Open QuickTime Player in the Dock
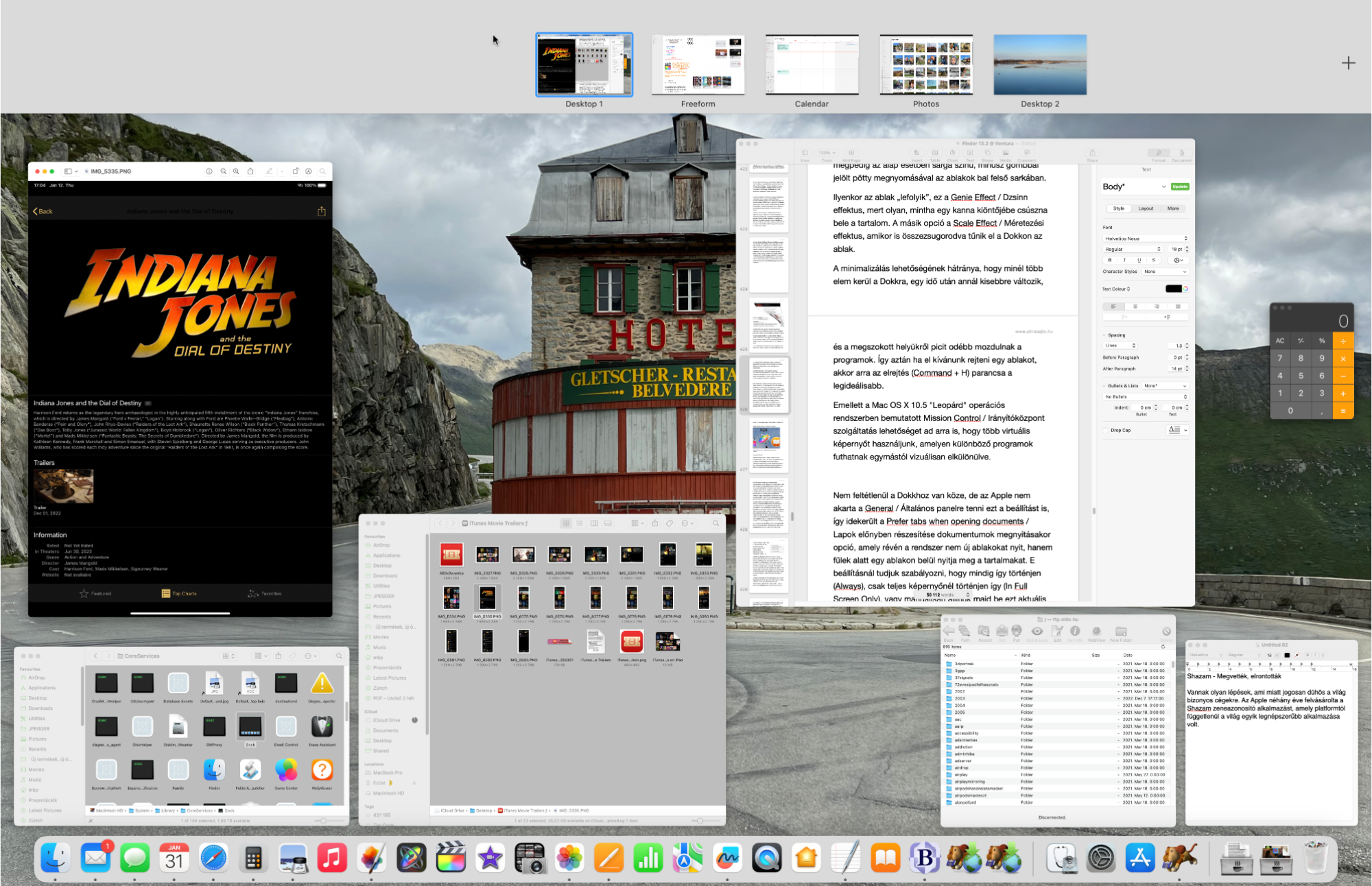This screenshot has height=886, width=1372. tap(766, 858)
